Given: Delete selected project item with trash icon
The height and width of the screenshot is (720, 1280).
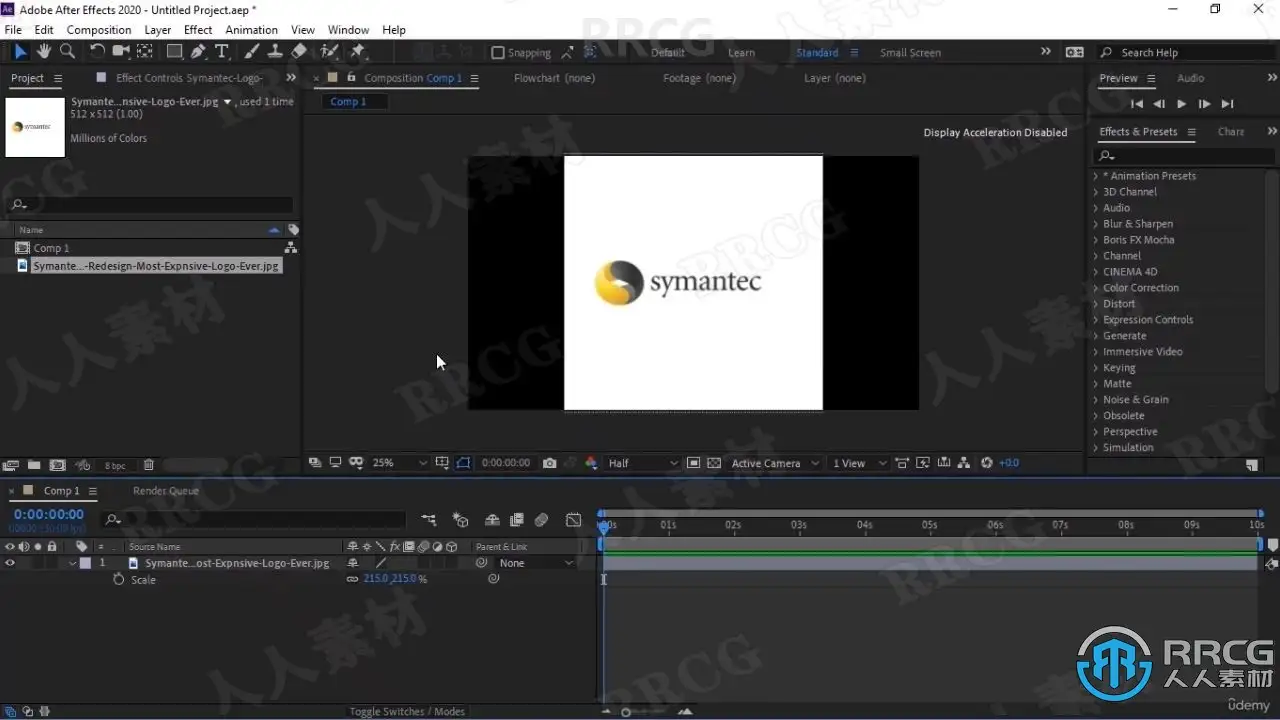Looking at the screenshot, I should 149,465.
